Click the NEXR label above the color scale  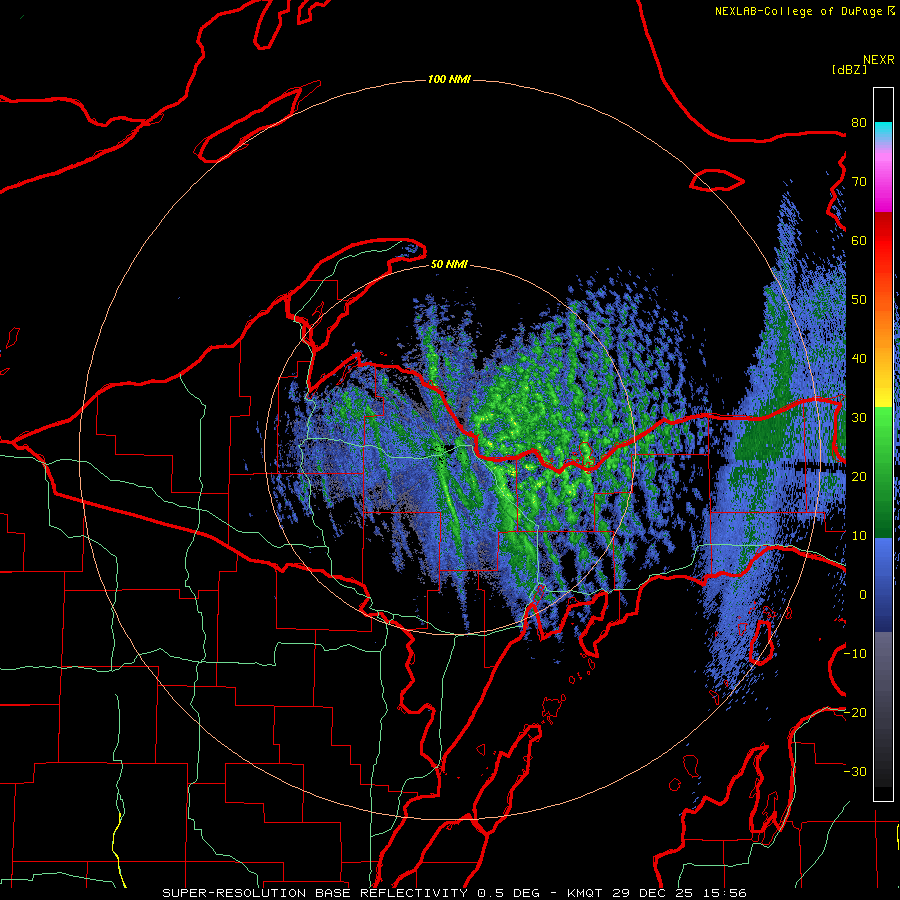click(878, 60)
